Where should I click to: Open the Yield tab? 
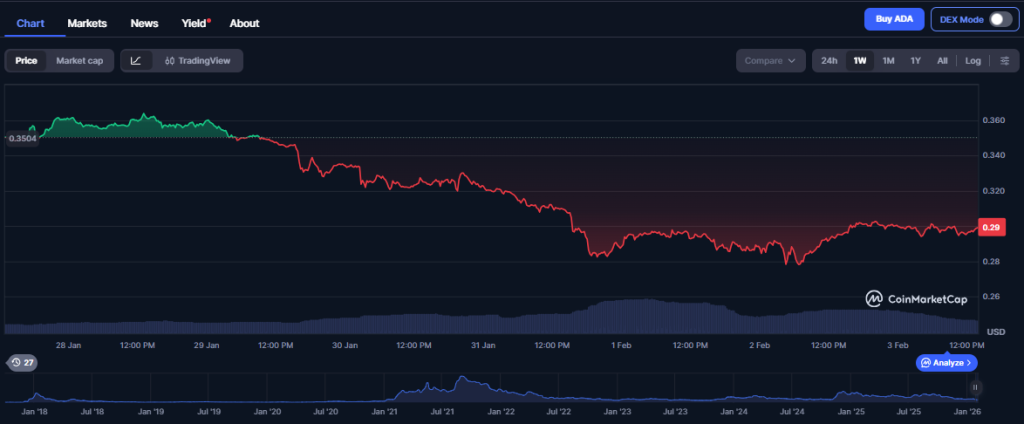click(195, 23)
